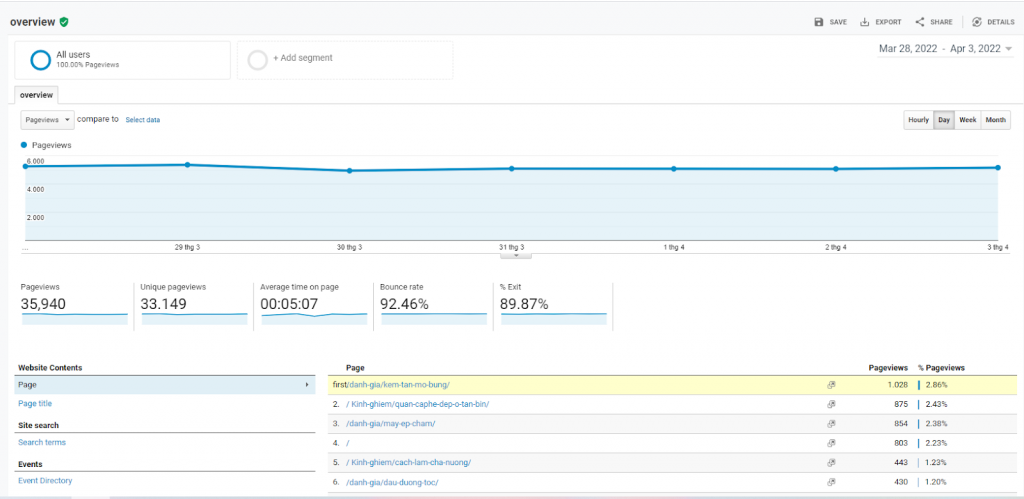
Task: Collapse the chart using the arrow below the graph
Action: click(516, 255)
